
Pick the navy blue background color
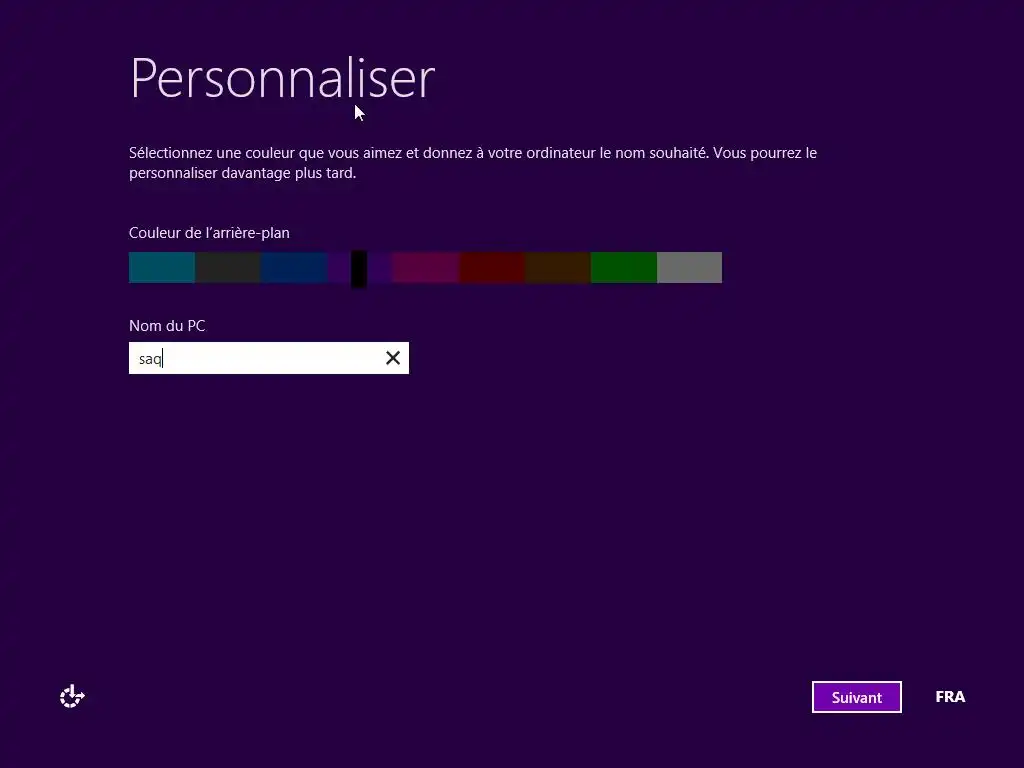(x=294, y=267)
